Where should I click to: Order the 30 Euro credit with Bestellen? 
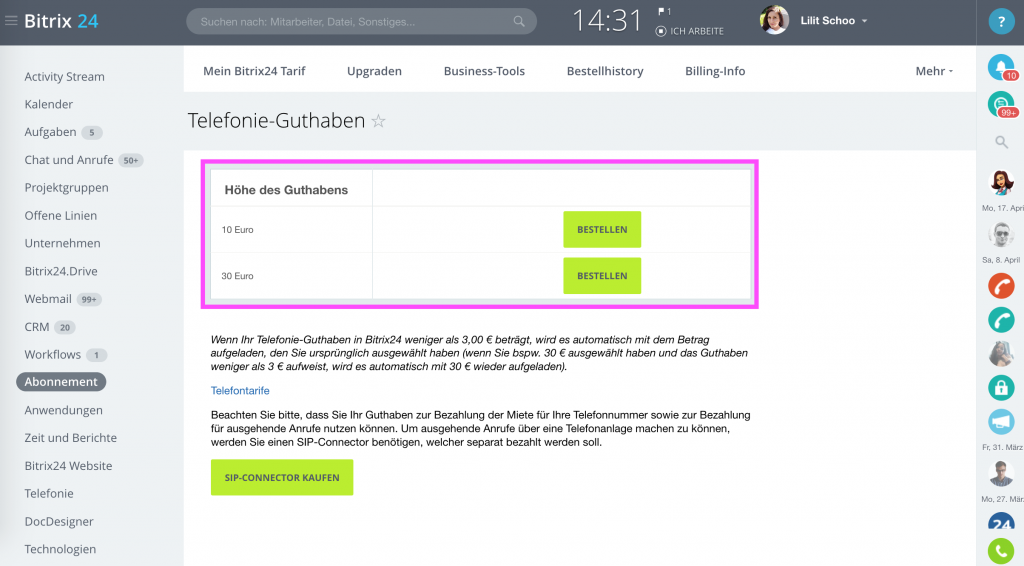pyautogui.click(x=602, y=275)
